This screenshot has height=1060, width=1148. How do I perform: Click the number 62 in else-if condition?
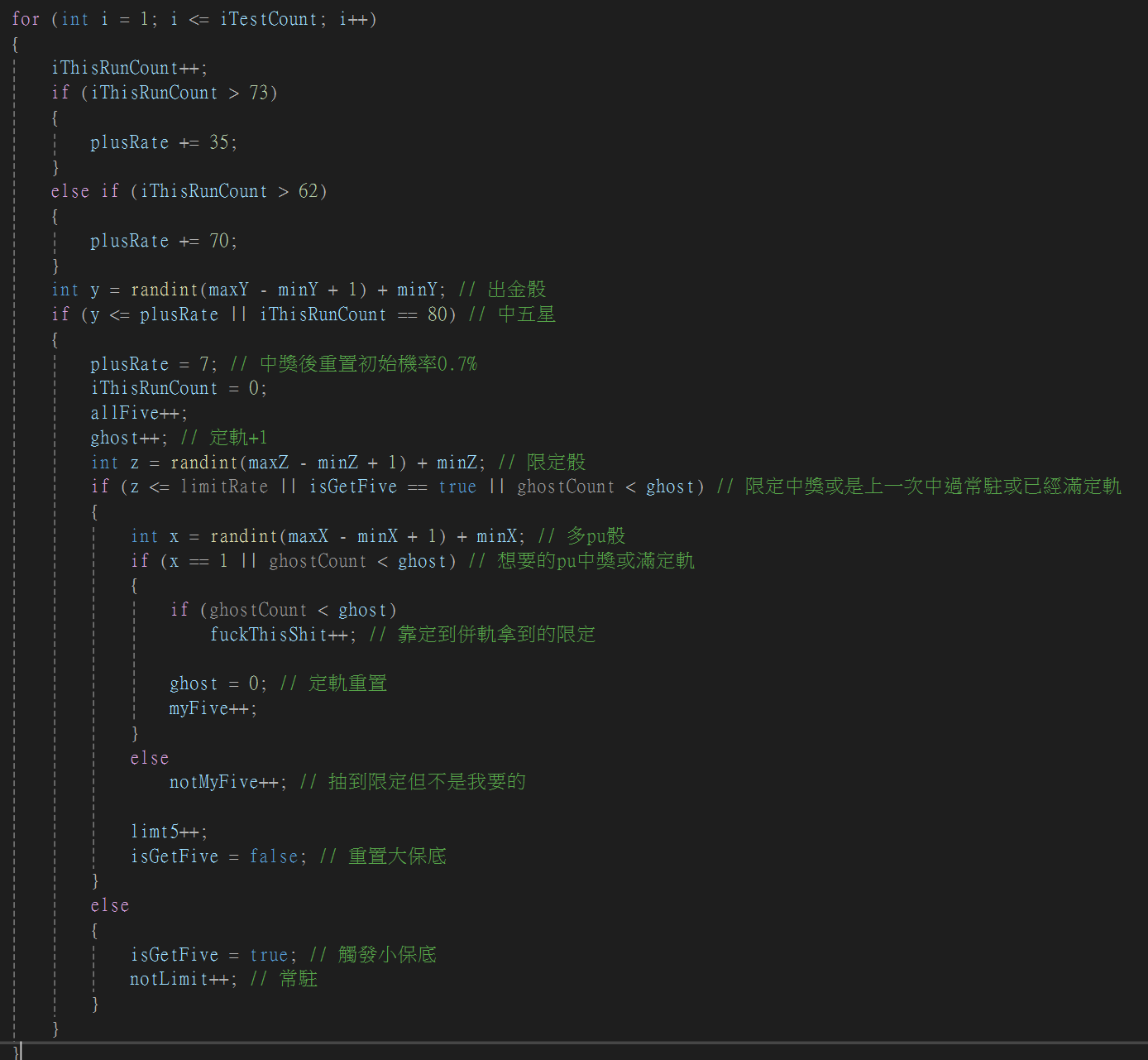click(x=308, y=191)
